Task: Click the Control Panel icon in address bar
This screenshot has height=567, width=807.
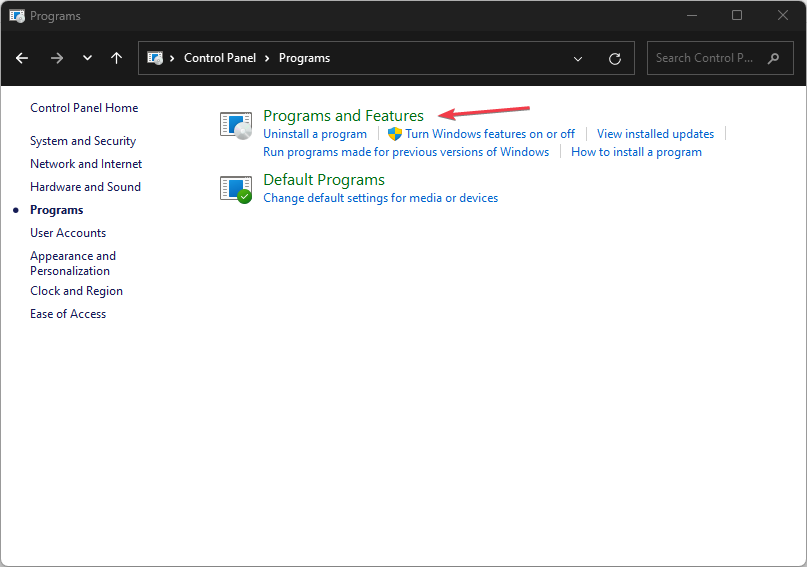Action: tap(155, 58)
